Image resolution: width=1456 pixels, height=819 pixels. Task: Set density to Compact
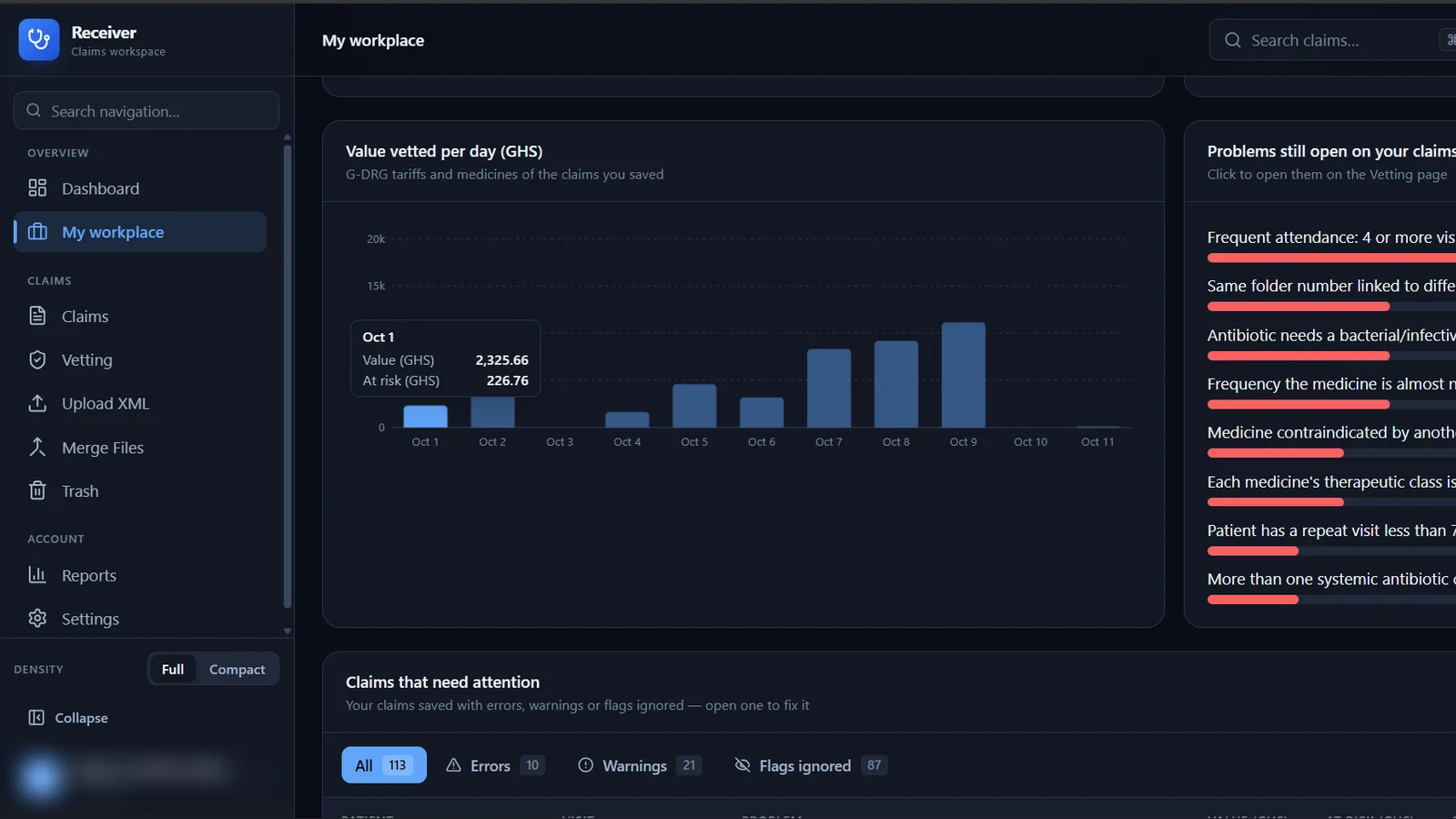point(238,669)
